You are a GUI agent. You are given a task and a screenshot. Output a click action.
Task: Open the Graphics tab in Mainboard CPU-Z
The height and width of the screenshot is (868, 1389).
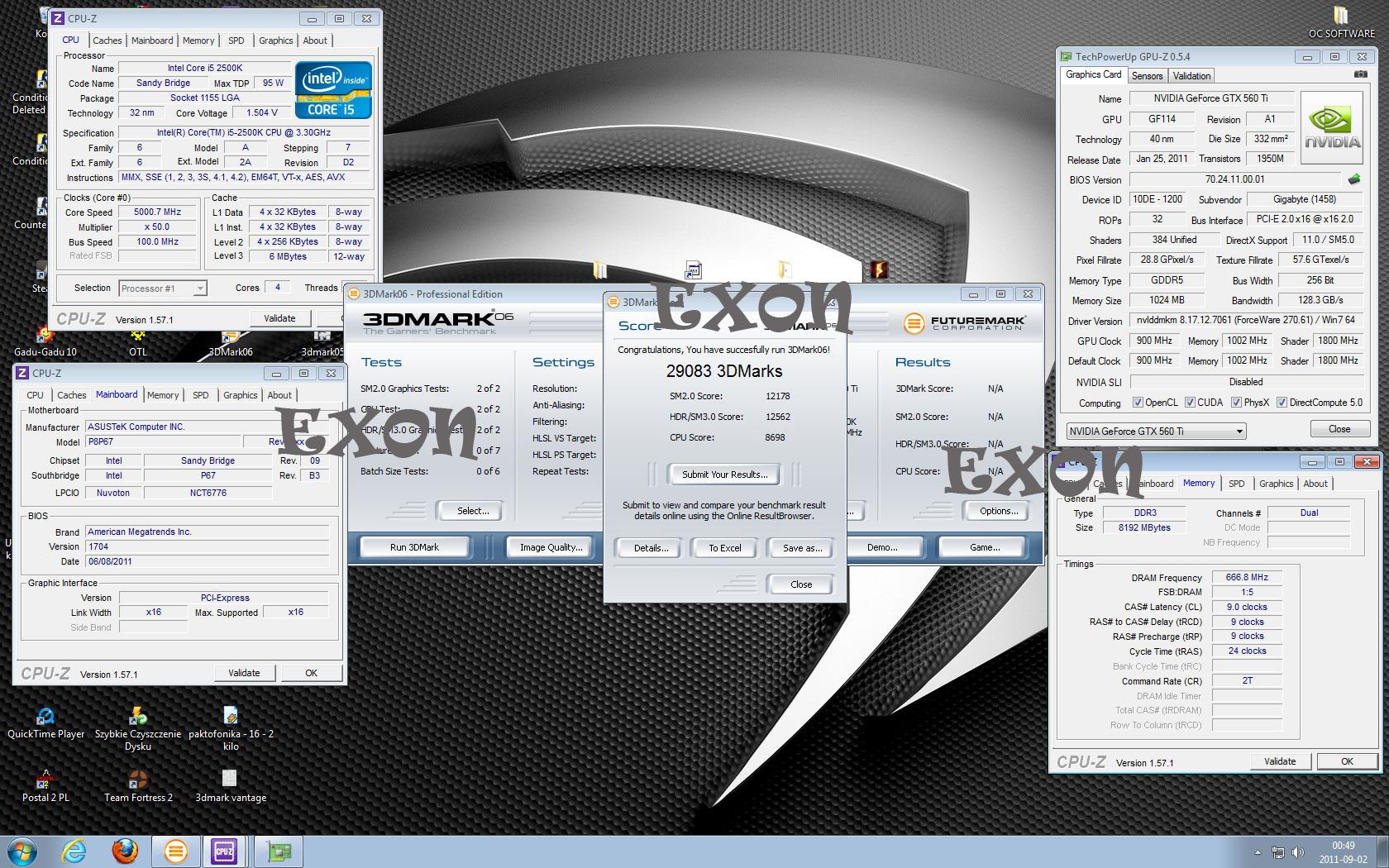coord(240,395)
